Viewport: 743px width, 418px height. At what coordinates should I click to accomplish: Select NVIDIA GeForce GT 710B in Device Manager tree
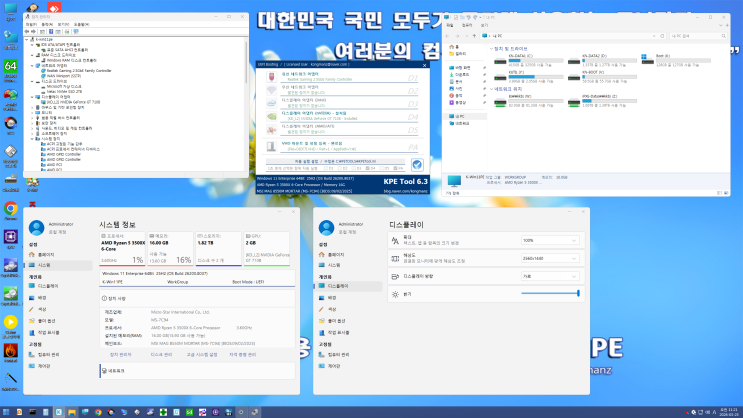pyautogui.click(x=71, y=102)
